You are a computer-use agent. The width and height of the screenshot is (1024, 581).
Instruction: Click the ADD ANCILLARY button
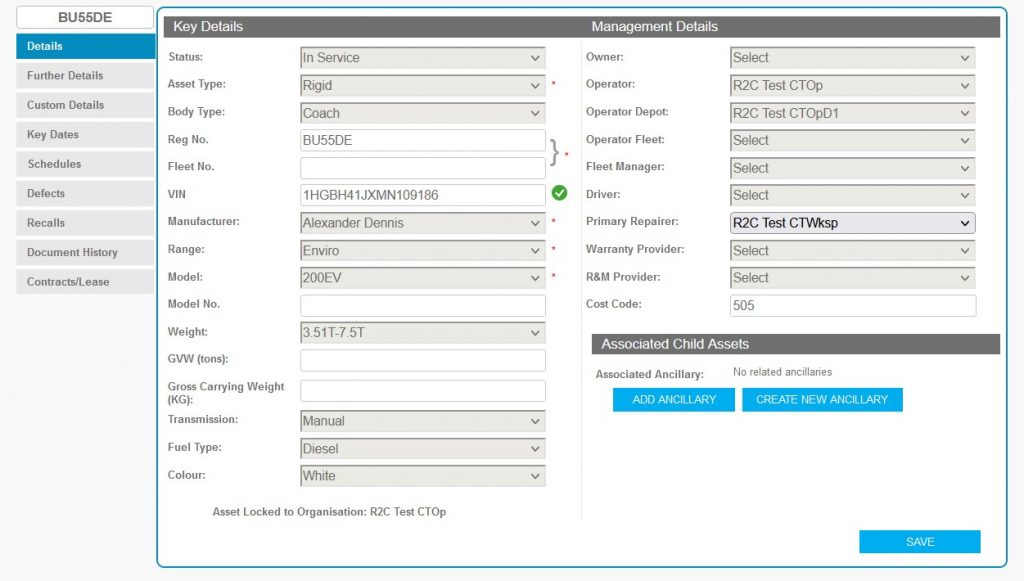674,400
